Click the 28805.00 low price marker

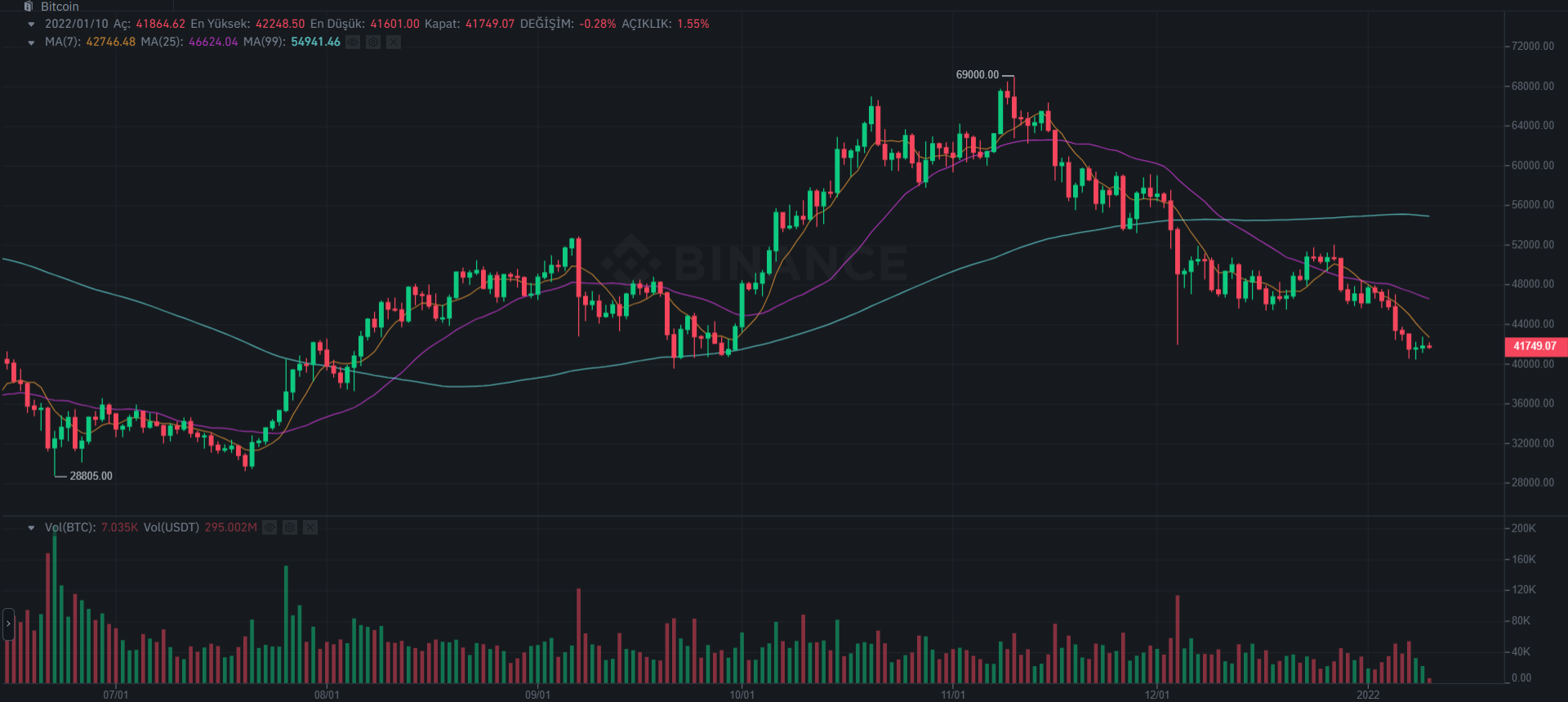(91, 476)
